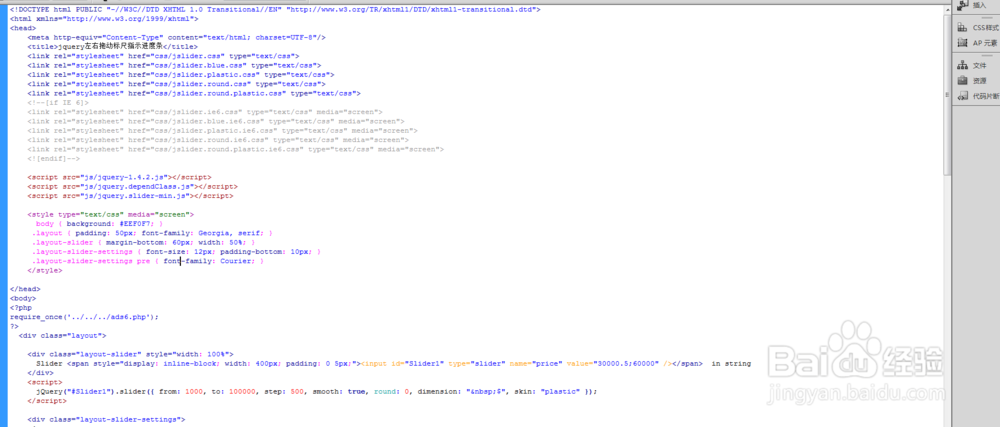Screen dimensions: 1000x427
Task: Click the .layout-slider margin-bottom rule
Action: point(143,242)
